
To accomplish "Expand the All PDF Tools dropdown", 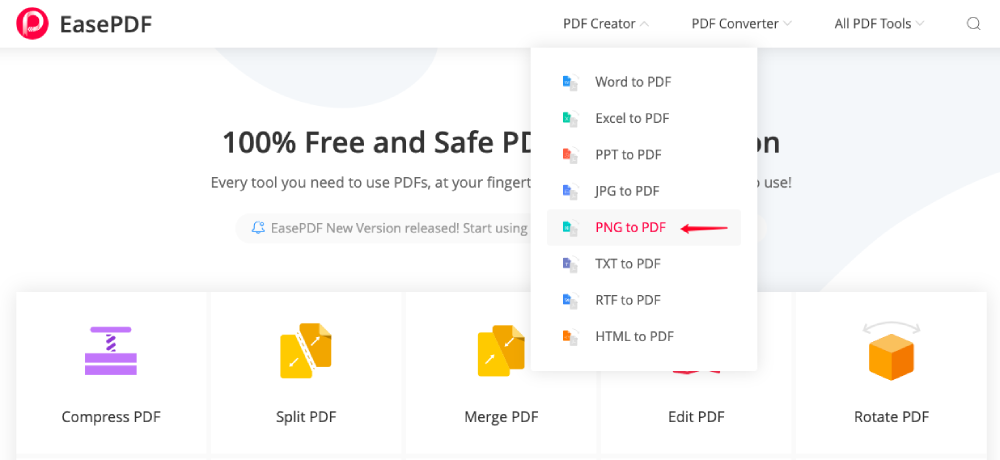I will 879,24.
